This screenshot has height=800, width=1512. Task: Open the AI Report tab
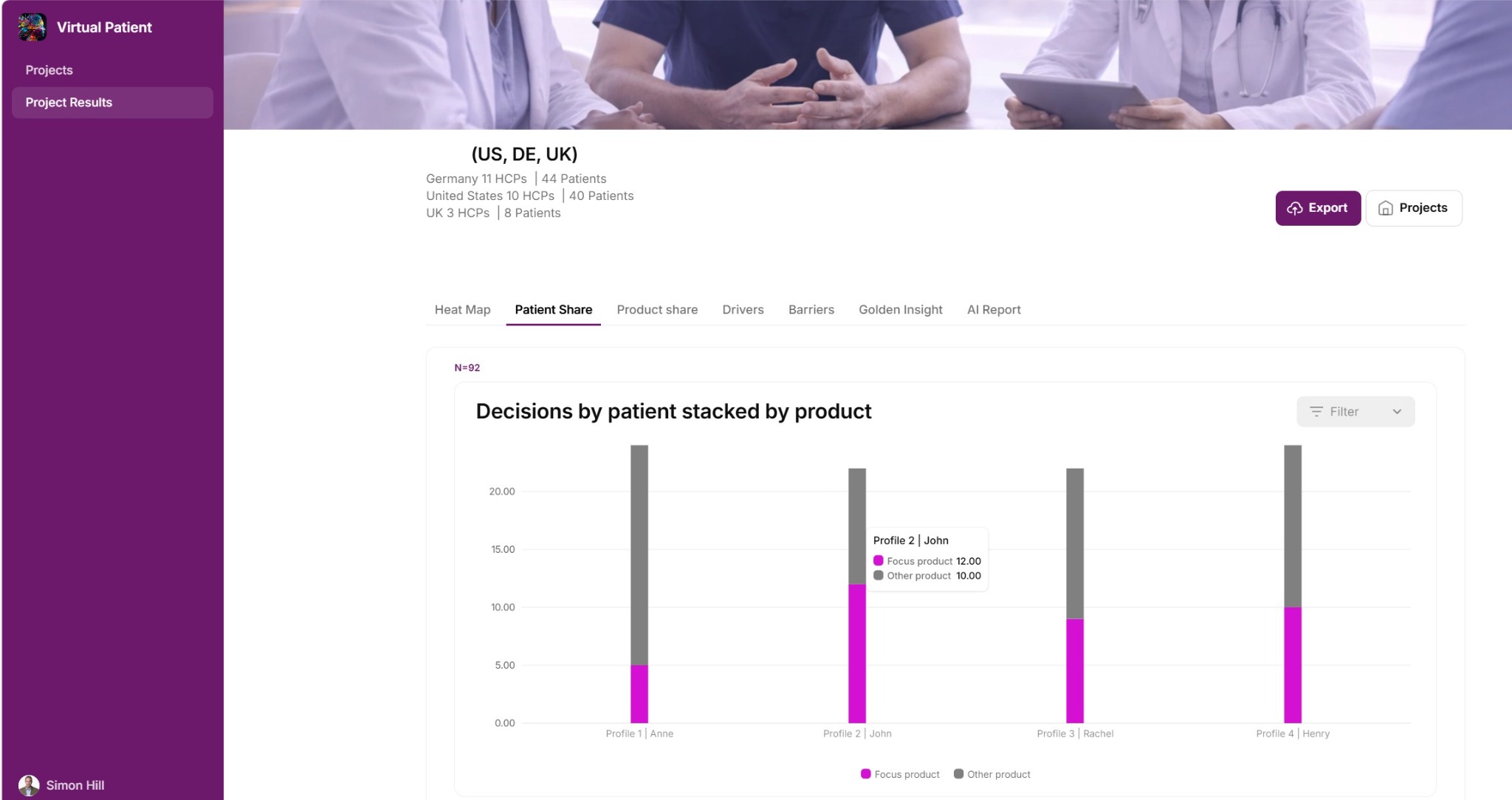click(x=993, y=309)
